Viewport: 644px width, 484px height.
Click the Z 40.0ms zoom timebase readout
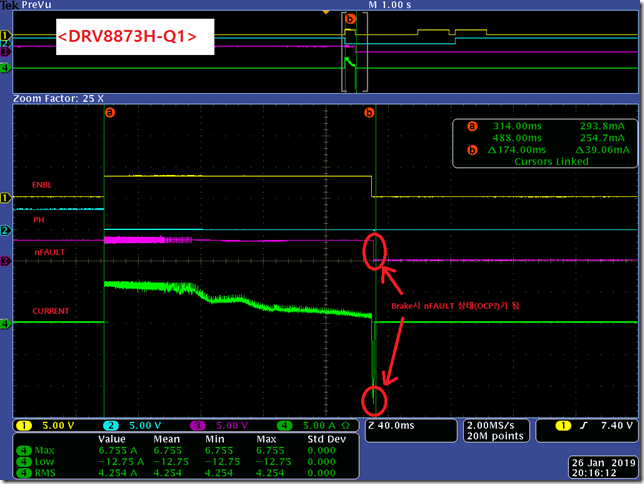click(391, 426)
